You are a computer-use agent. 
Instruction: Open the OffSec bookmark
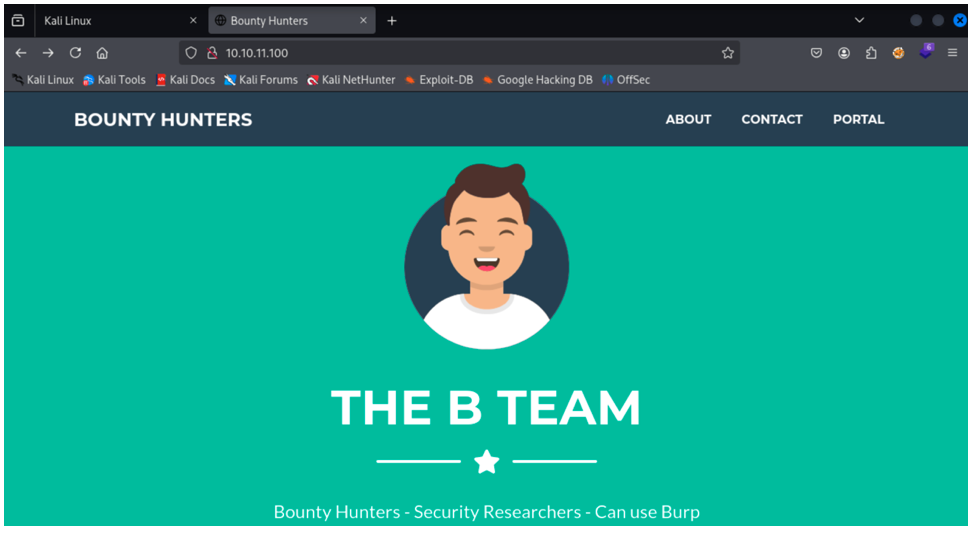pyautogui.click(x=626, y=80)
